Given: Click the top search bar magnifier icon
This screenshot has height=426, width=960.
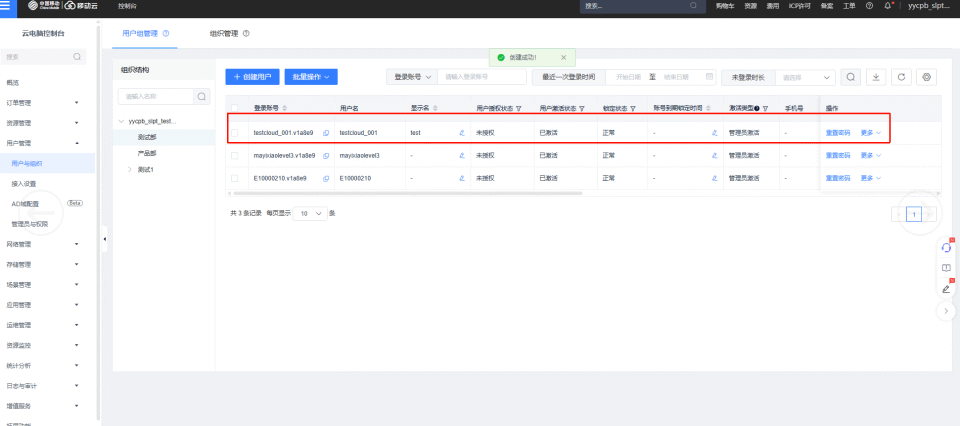Looking at the screenshot, I should (694, 6).
